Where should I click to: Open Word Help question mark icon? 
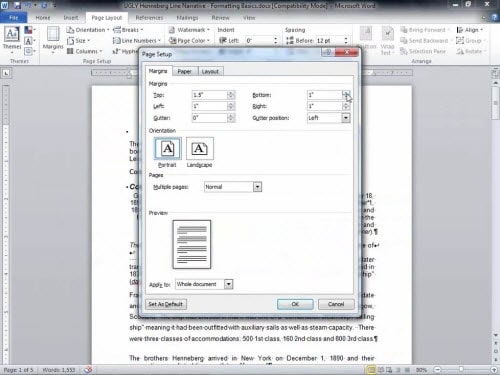494,18
